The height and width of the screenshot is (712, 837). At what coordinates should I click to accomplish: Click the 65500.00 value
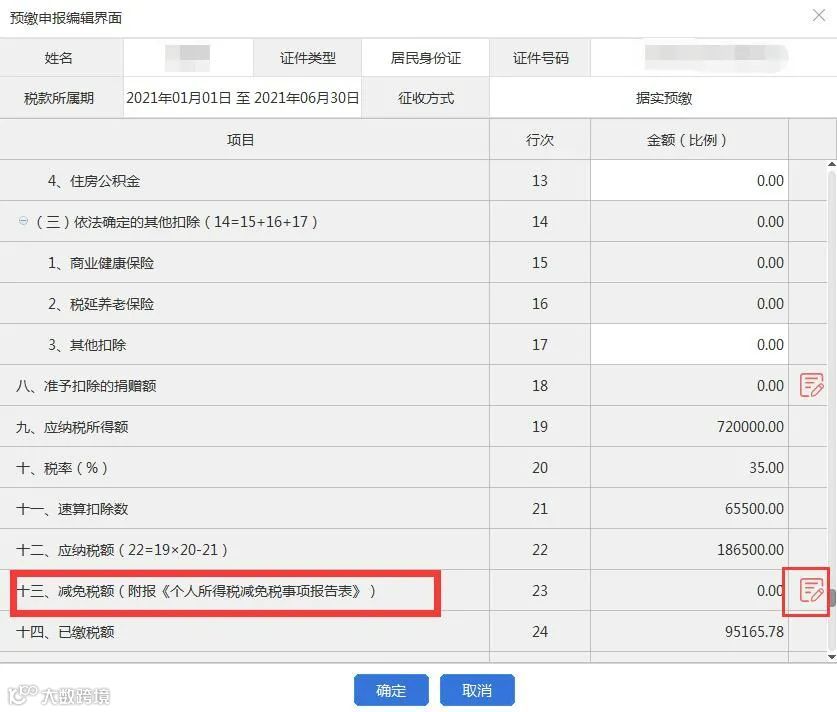[x=754, y=509]
